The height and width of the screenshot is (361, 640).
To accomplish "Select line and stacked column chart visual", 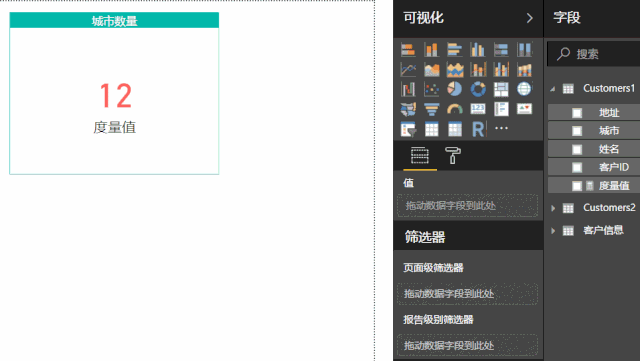I will [478, 69].
